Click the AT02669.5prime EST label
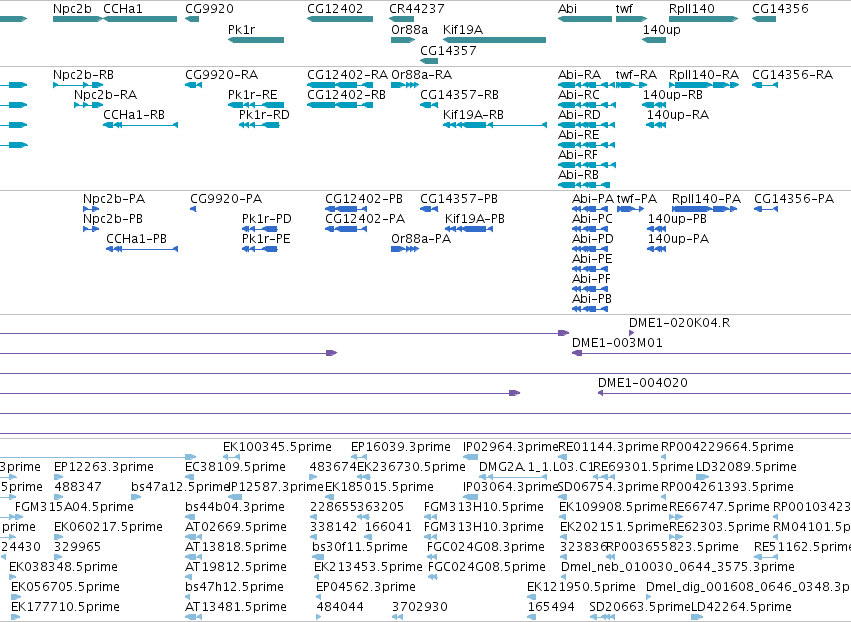The width and height of the screenshot is (851, 622). [236, 526]
